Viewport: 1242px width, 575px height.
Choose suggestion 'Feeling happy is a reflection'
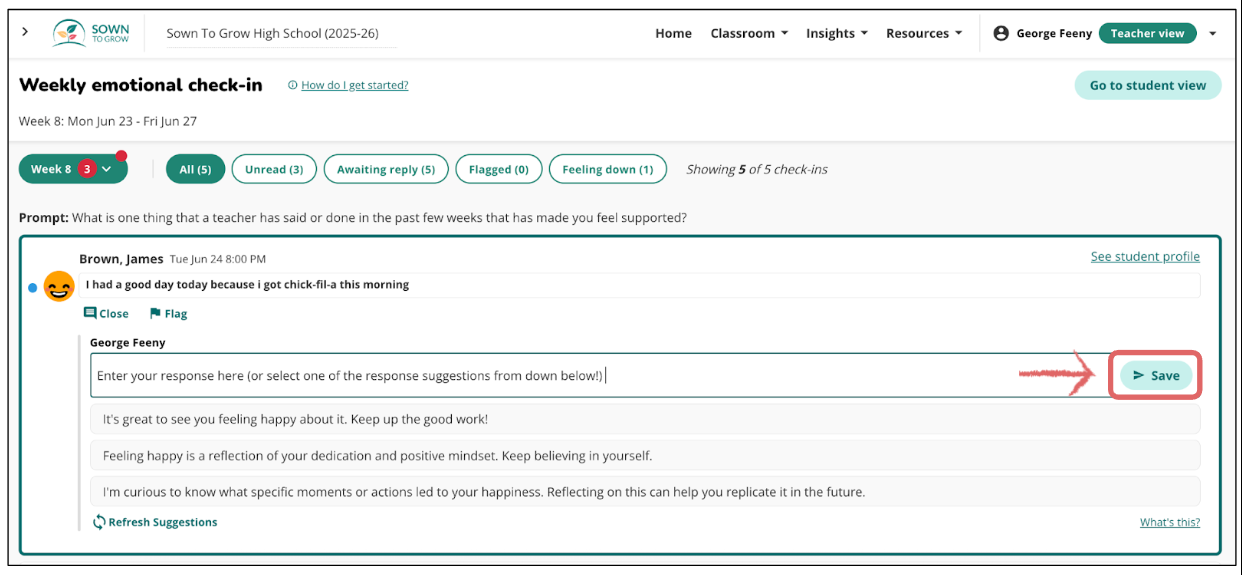point(645,455)
